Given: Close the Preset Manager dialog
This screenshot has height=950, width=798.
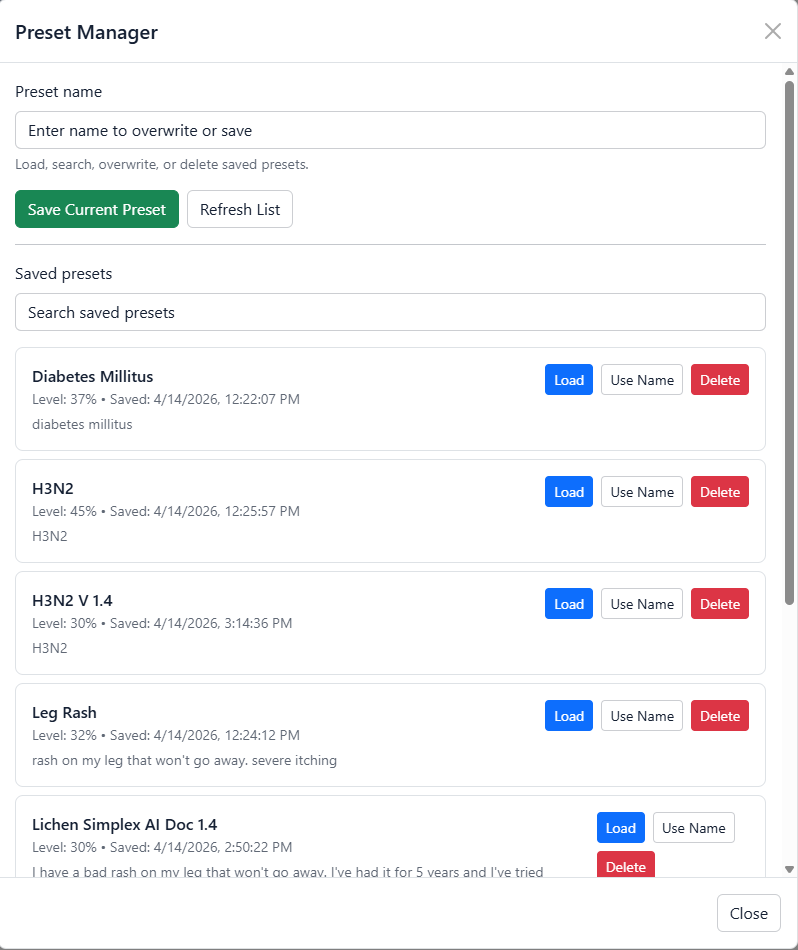Looking at the screenshot, I should tap(748, 913).
